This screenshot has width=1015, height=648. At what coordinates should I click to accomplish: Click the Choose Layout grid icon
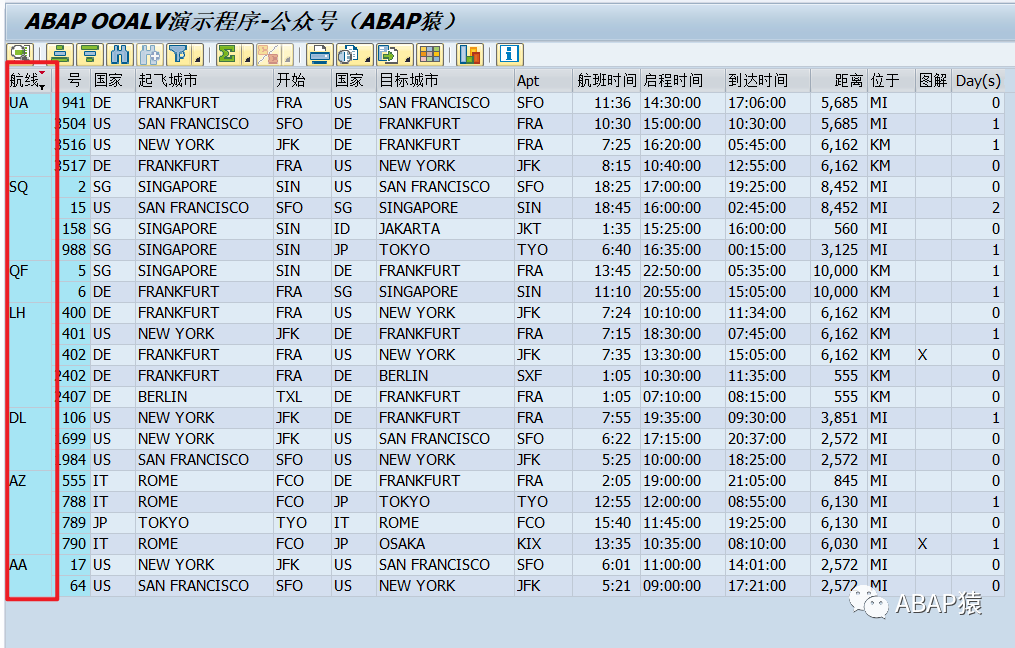pos(430,54)
